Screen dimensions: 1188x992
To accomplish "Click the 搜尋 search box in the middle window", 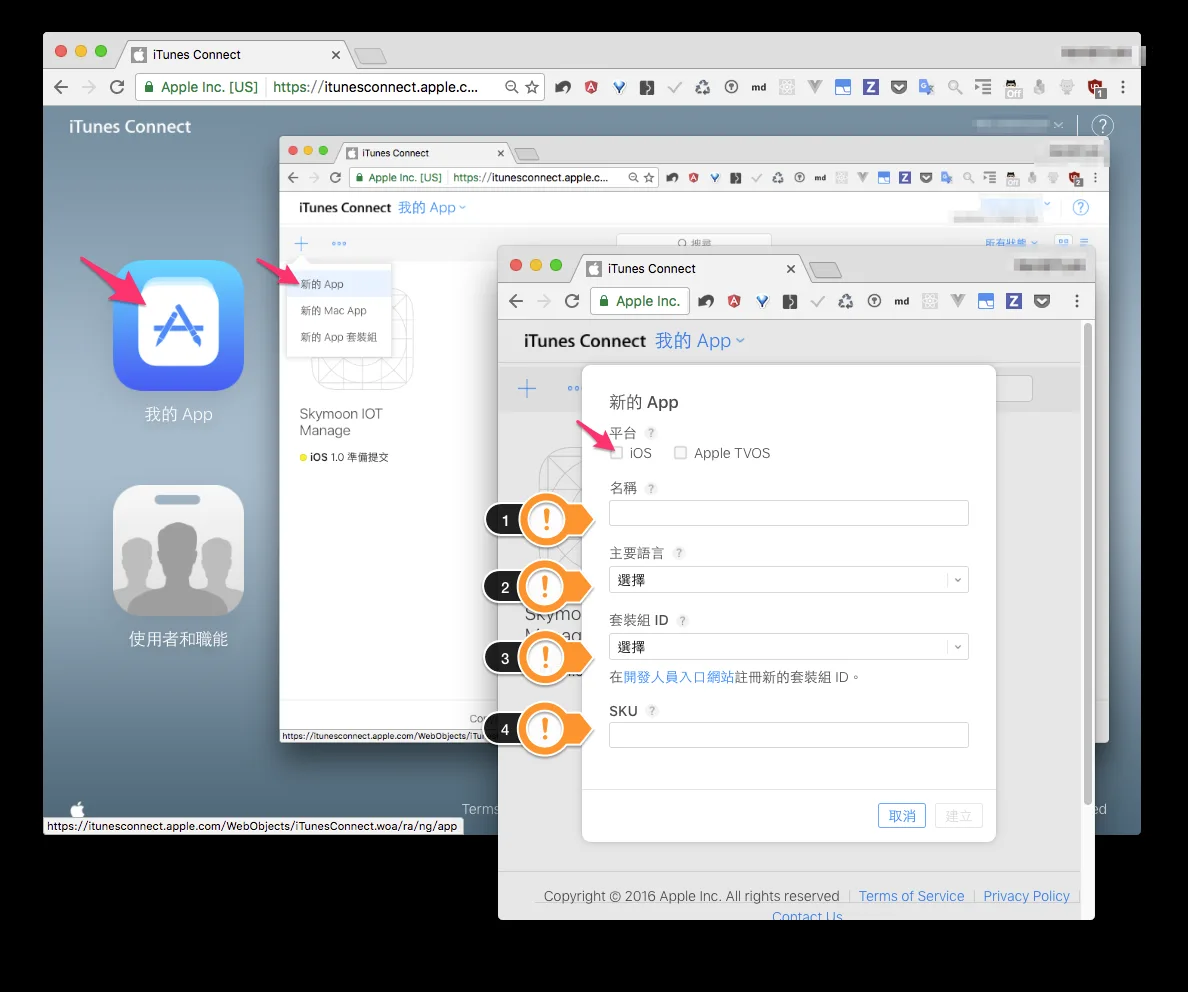I will click(x=694, y=242).
